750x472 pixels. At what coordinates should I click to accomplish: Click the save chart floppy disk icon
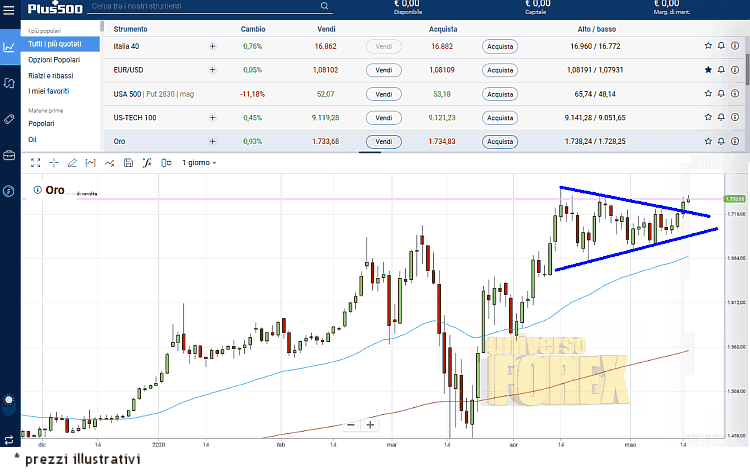click(x=127, y=162)
